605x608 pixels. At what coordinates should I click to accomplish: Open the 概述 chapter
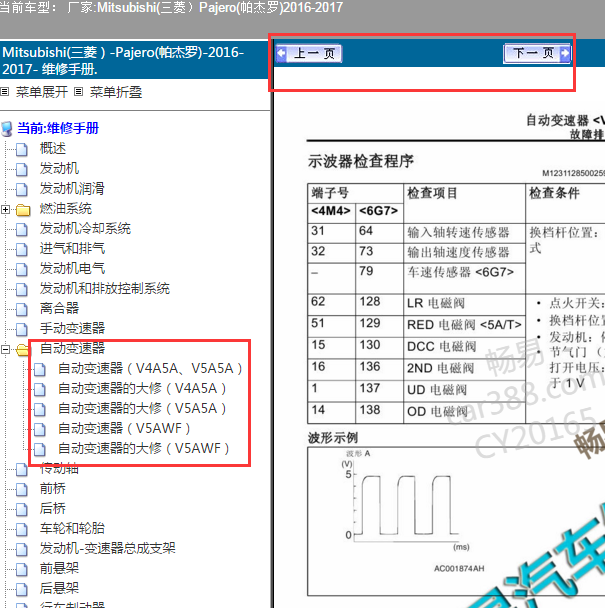tap(53, 148)
